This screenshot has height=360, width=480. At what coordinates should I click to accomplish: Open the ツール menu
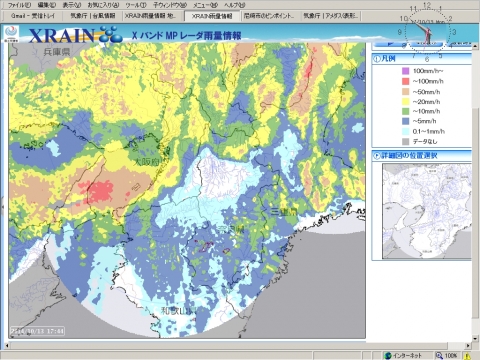pyautogui.click(x=136, y=5)
